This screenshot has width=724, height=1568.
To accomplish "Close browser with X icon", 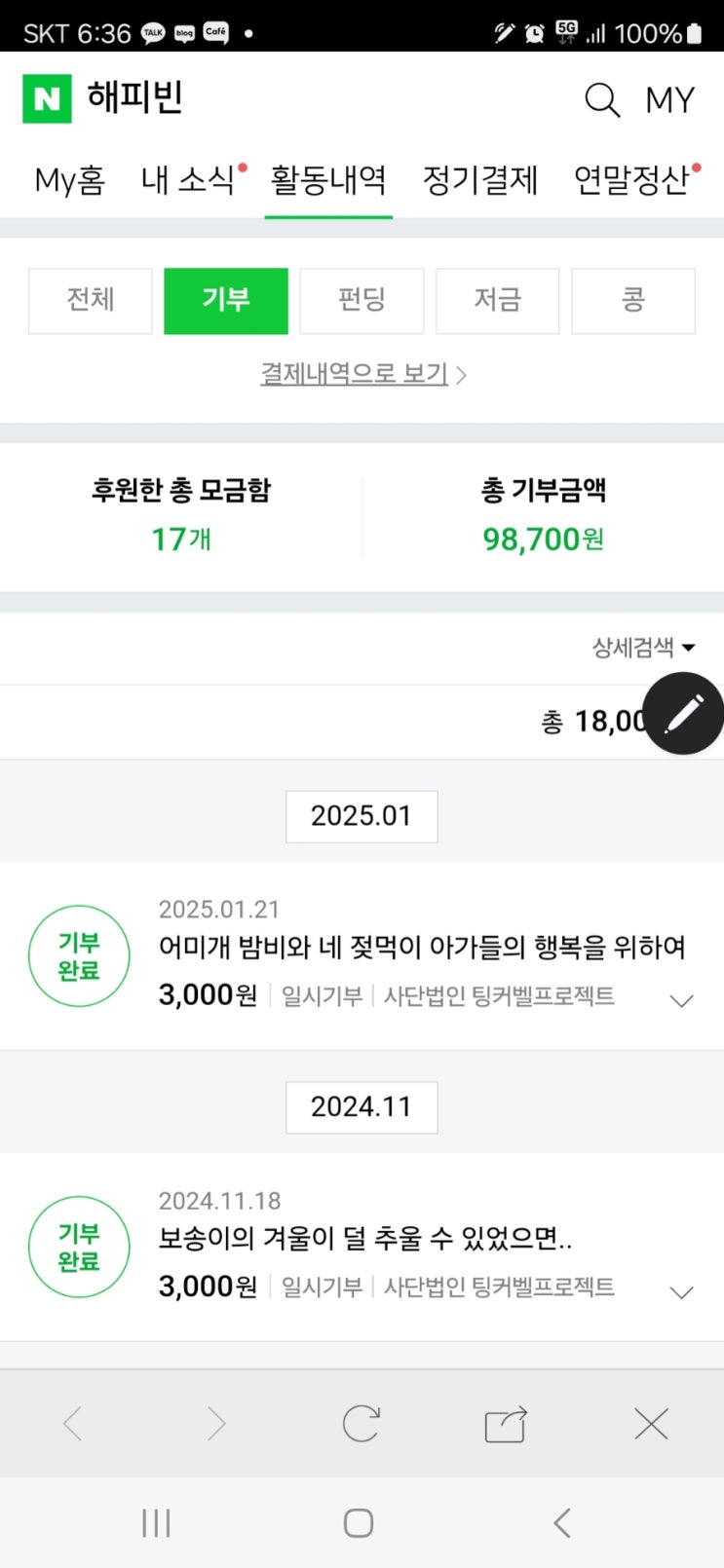I will pos(651,1424).
